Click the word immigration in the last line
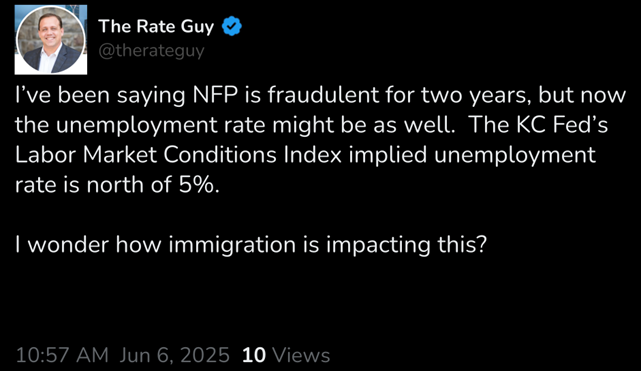Image resolution: width=641 pixels, height=371 pixels. point(231,245)
